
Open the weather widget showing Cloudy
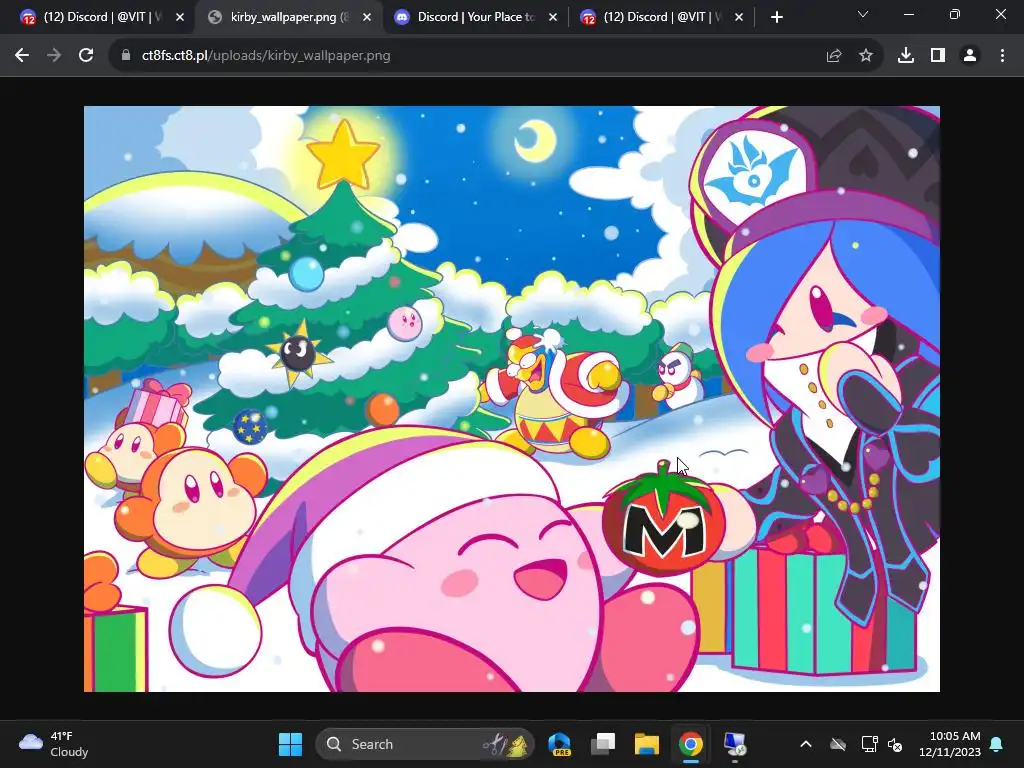54,744
